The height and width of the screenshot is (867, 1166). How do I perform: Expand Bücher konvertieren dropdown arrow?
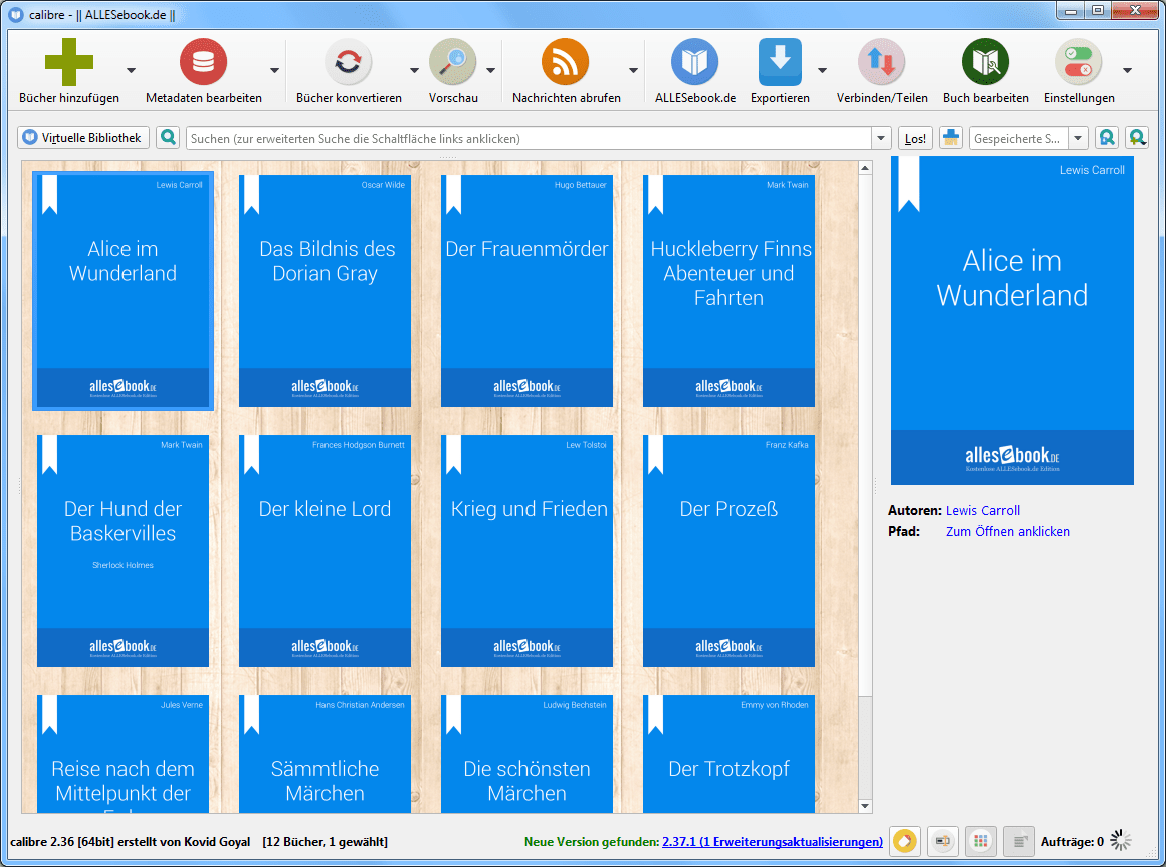(x=414, y=70)
